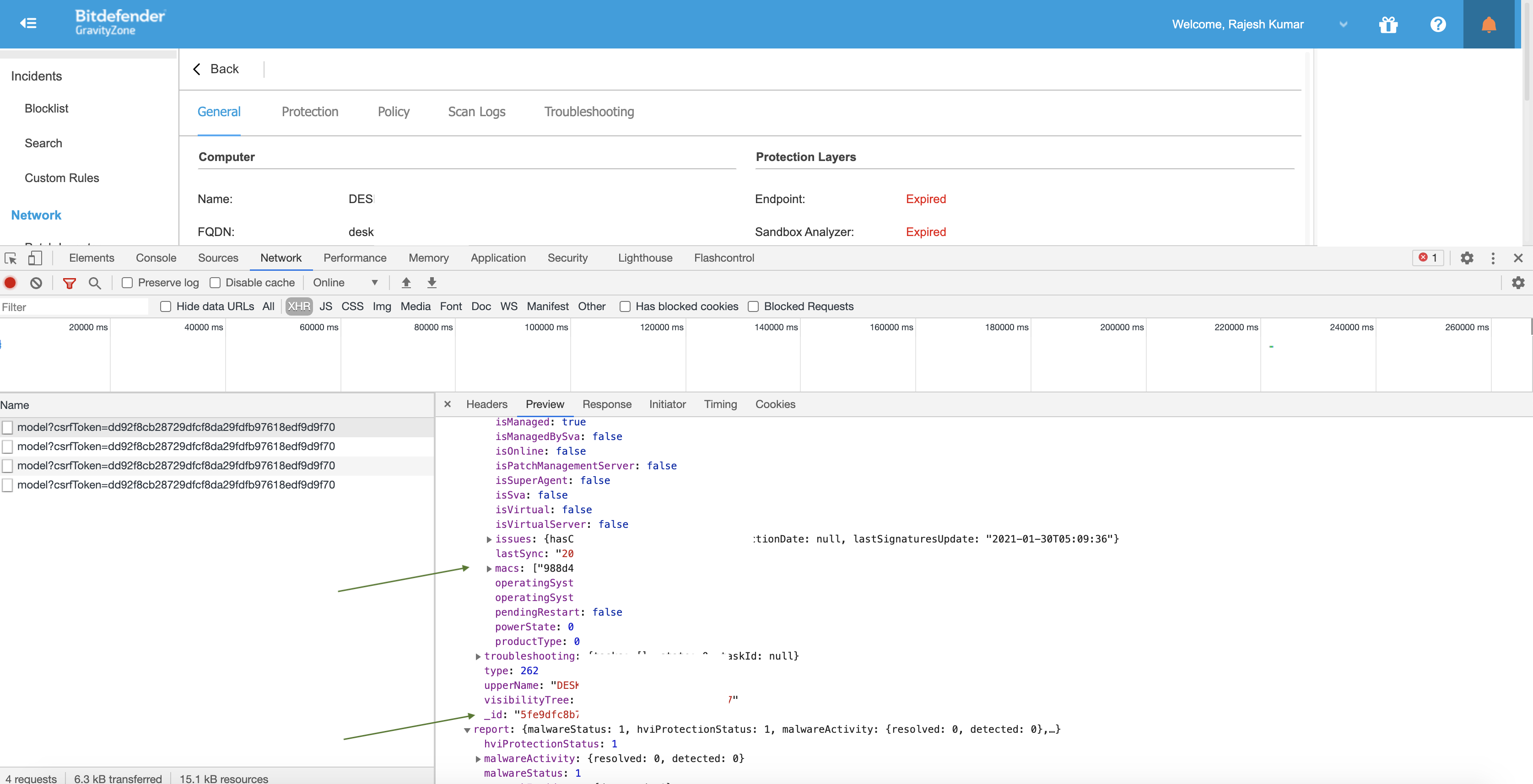The height and width of the screenshot is (784, 1533).
Task: Collapse the report object
Action: tap(467, 730)
